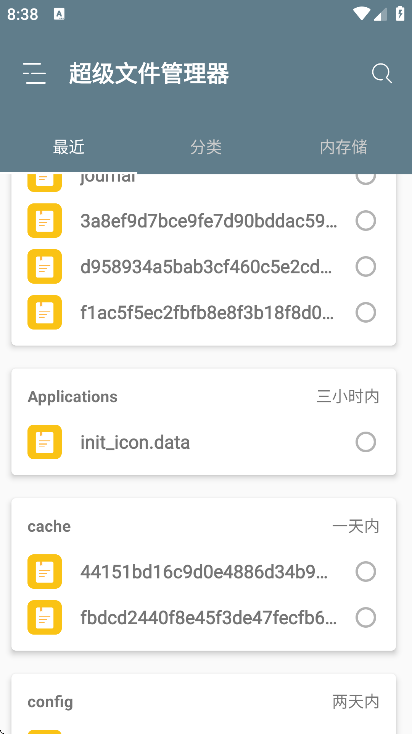Select the radio circle for 44151bd16c9d0e4886d34b9
Screen dimensions: 412x734
point(366,572)
